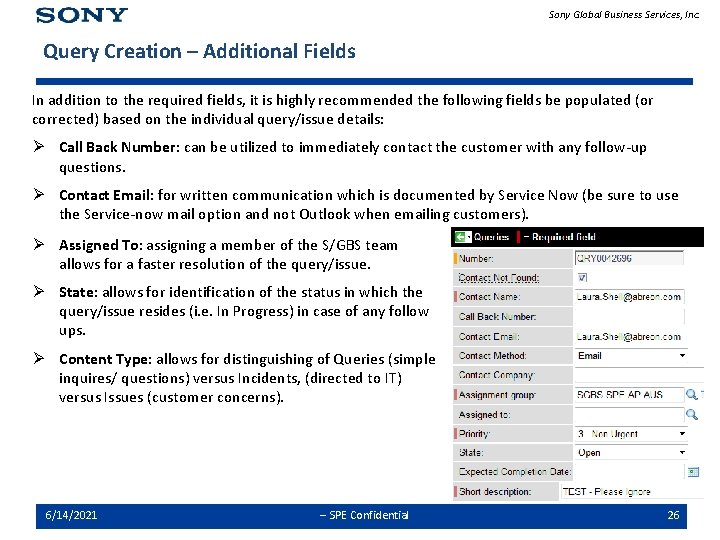Viewport: 720px width, 540px height.
Task: Click the slide page number 26
Action: pos(673,515)
